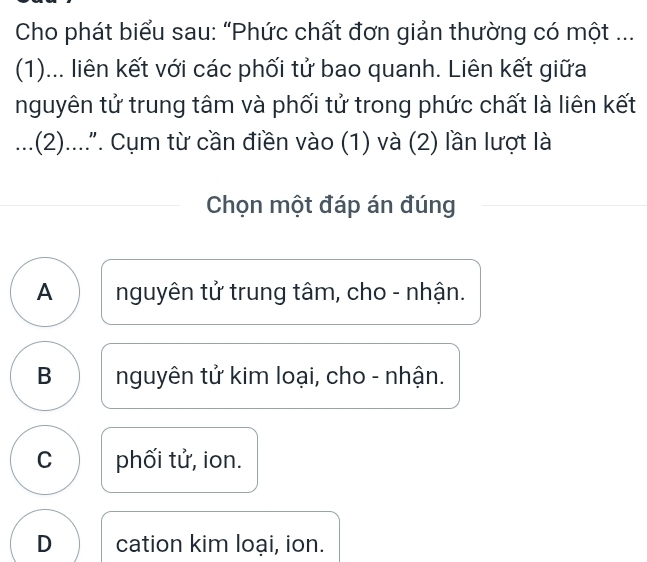Select answer box "nguyên tử kim loại, cho - nhận."

pyautogui.click(x=280, y=376)
